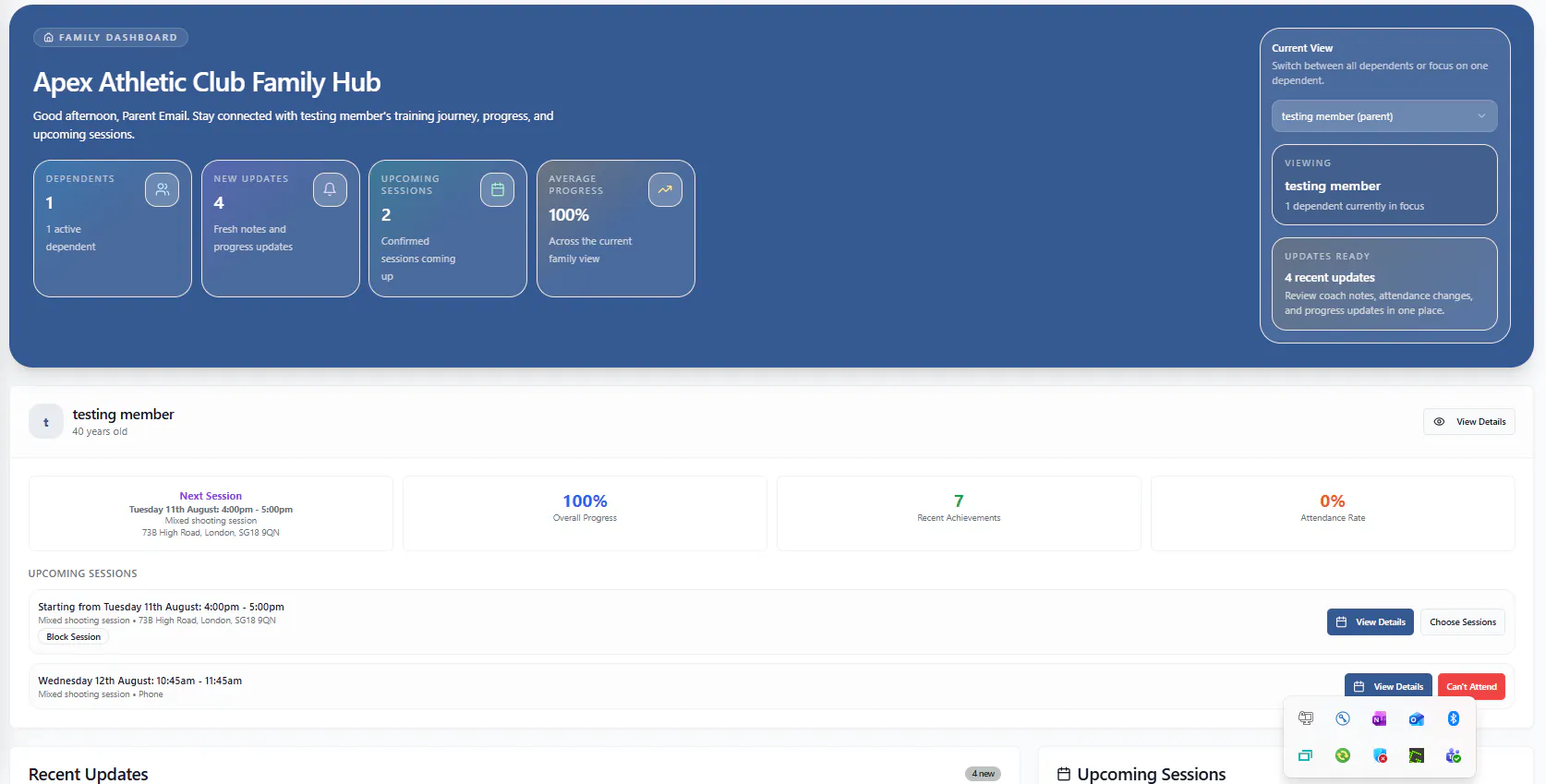Click View Details for Tuesday 11th August session
Viewport: 1546px width, 784px height.
click(x=1371, y=622)
